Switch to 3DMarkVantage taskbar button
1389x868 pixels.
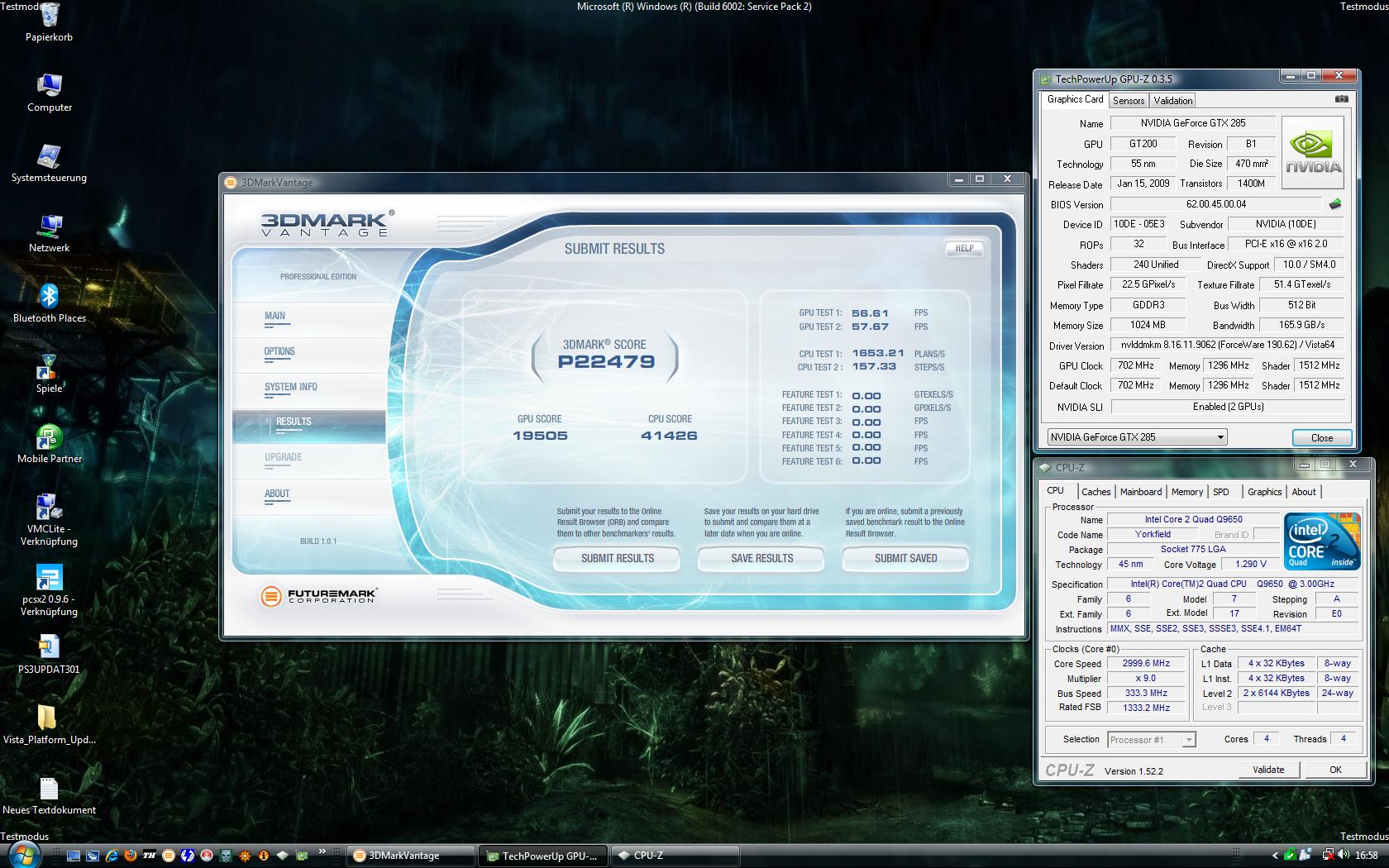point(411,856)
